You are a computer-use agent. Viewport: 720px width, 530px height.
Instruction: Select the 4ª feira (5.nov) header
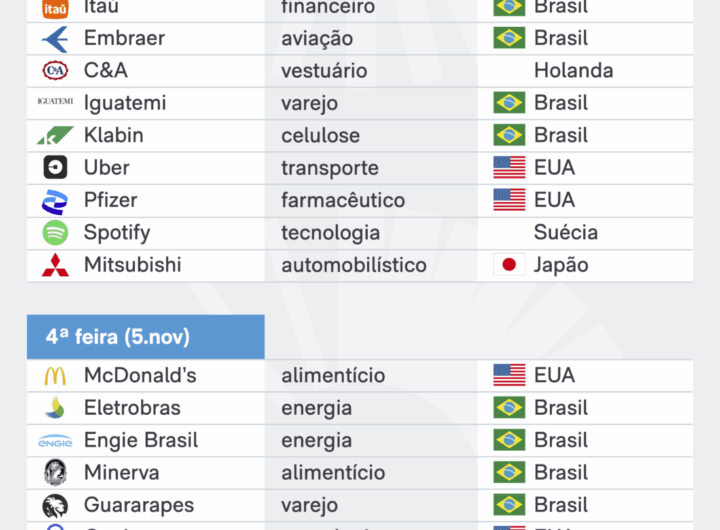(x=146, y=337)
